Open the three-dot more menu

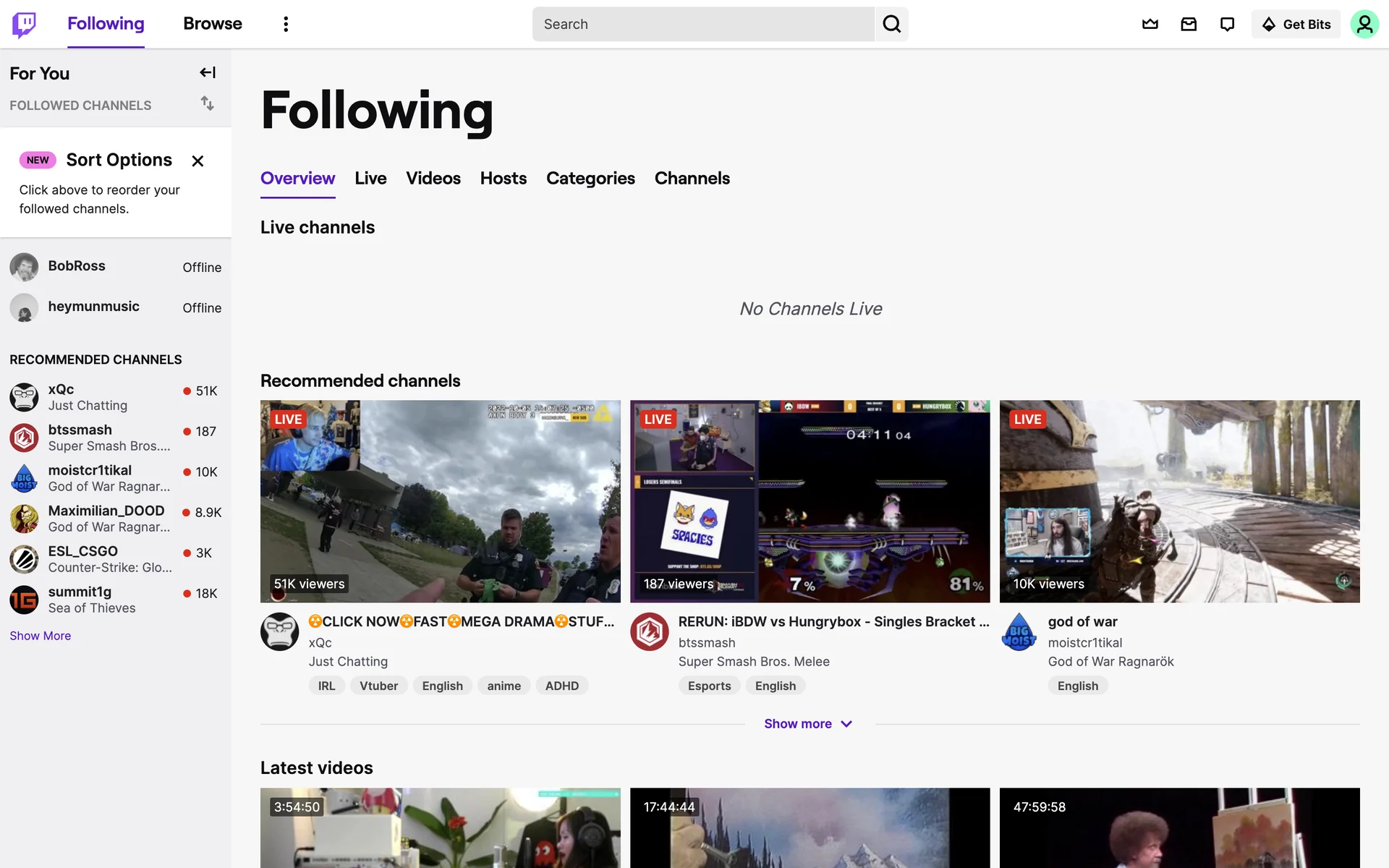pos(286,24)
